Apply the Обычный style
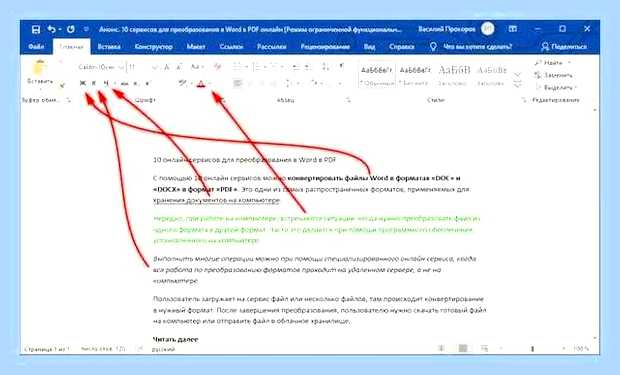Viewport: 620px width, 375px height. (x=377, y=75)
